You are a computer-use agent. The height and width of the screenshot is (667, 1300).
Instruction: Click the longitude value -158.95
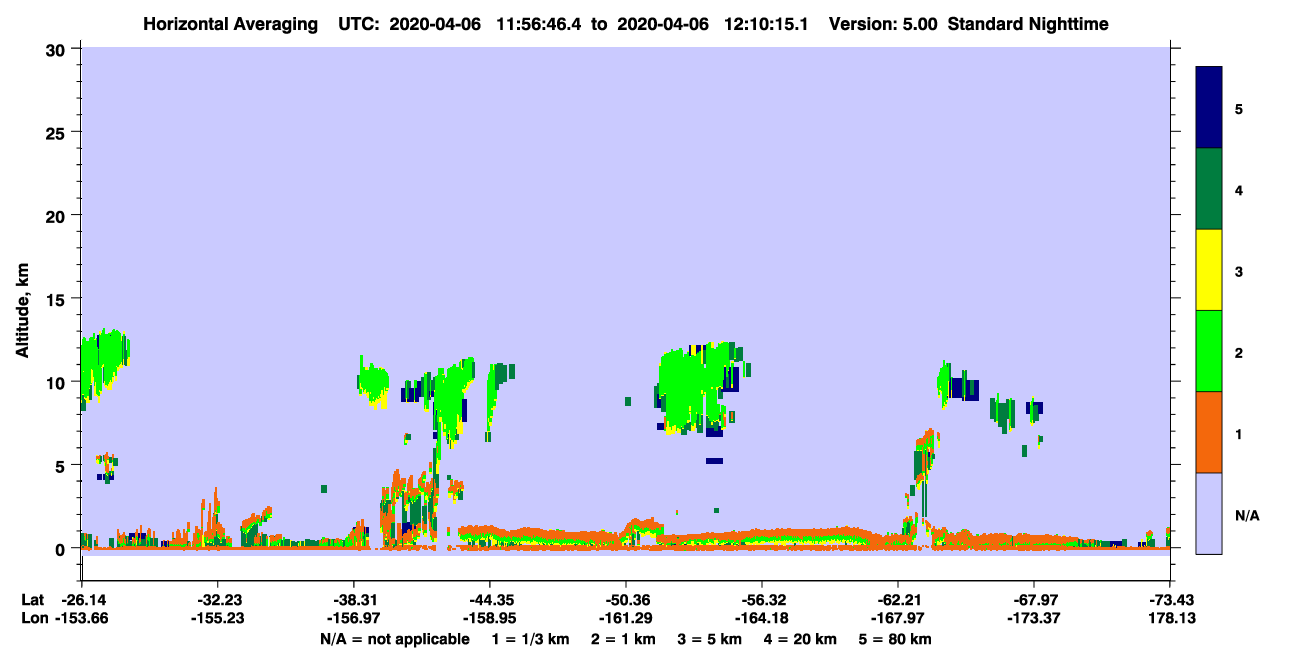tap(489, 619)
